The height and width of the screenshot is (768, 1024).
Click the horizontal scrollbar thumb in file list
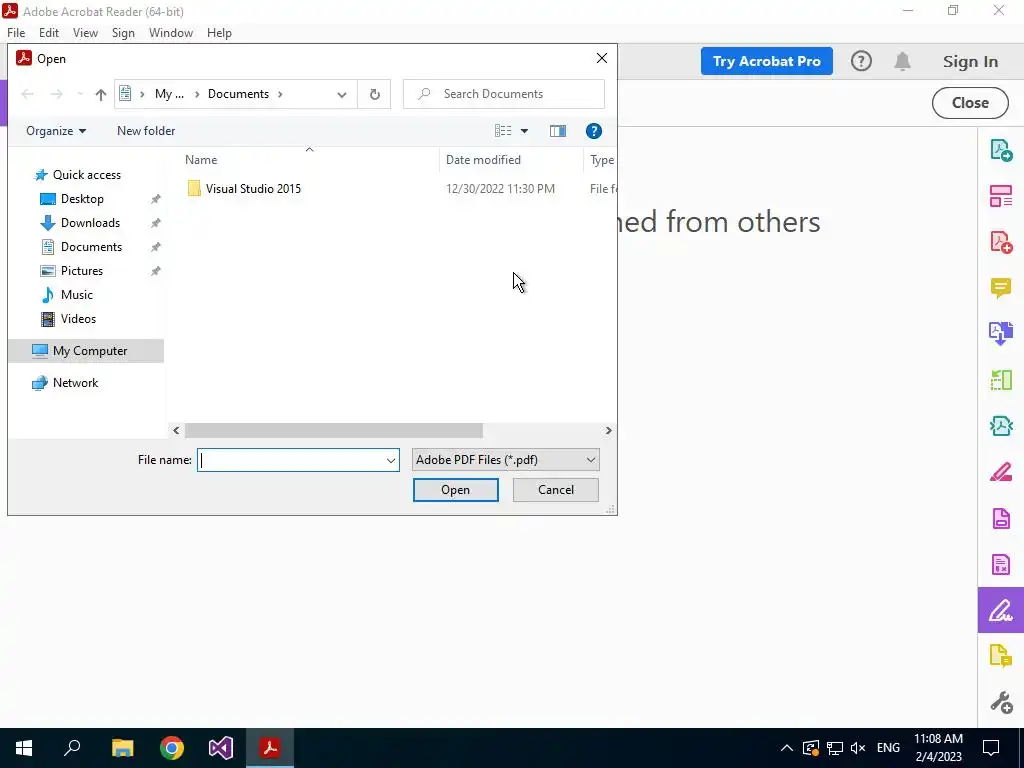[x=334, y=430]
